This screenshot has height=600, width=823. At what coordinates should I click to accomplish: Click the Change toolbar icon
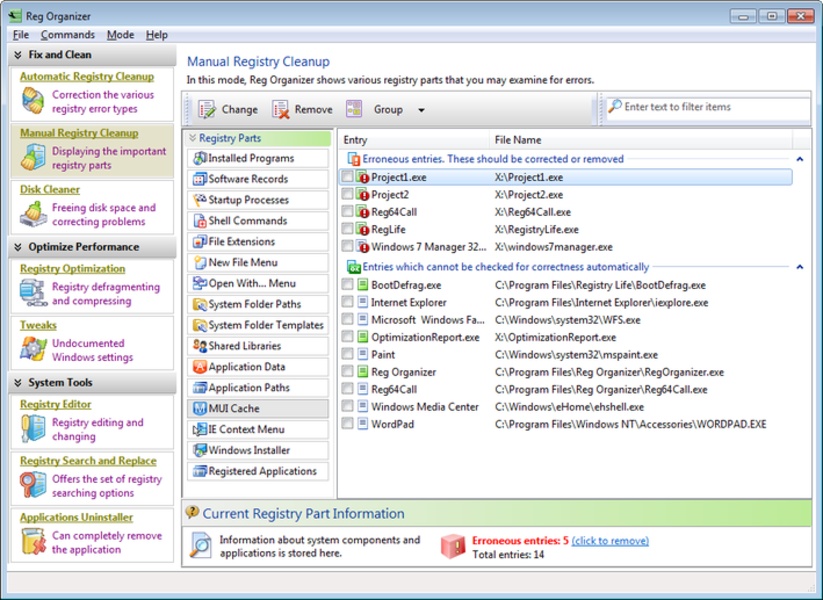(207, 109)
